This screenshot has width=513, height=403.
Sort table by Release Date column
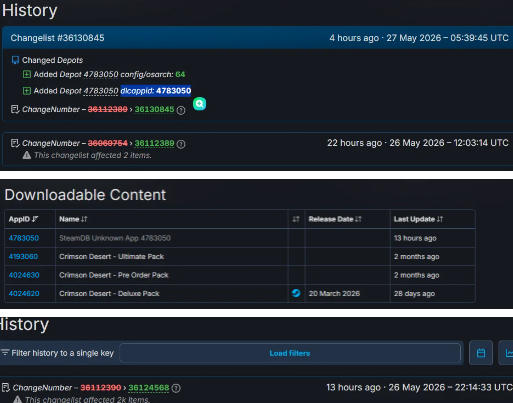[335, 219]
